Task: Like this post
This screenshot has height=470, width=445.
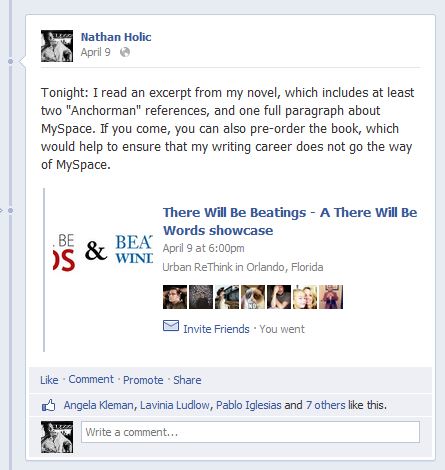Action: click(x=49, y=380)
